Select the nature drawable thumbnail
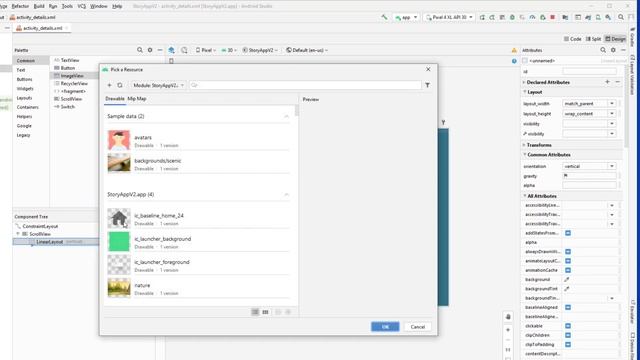The image size is (640, 360). (x=119, y=288)
